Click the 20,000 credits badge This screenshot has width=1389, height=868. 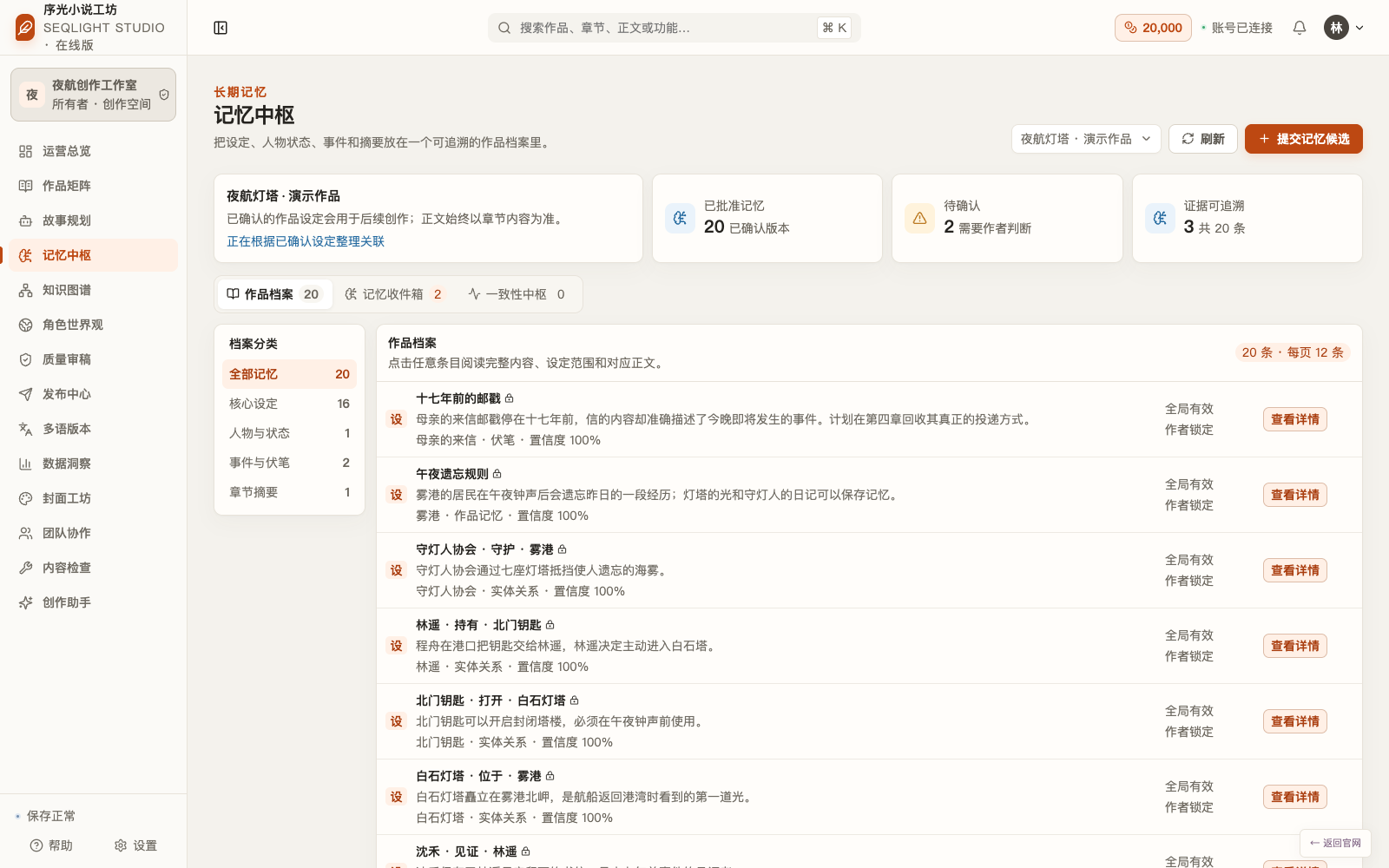point(1153,28)
